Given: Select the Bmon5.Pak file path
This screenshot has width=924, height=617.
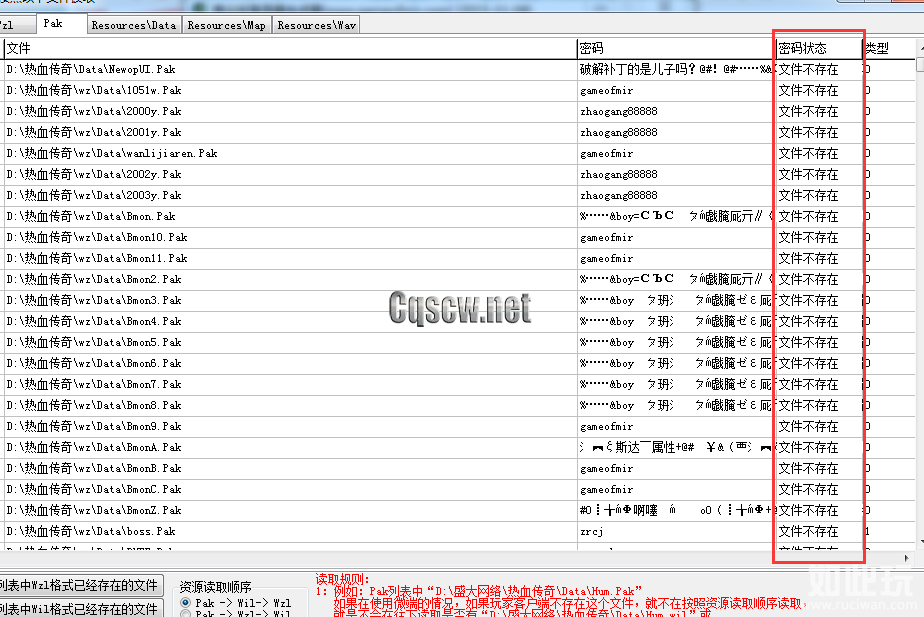Looking at the screenshot, I should tap(94, 342).
